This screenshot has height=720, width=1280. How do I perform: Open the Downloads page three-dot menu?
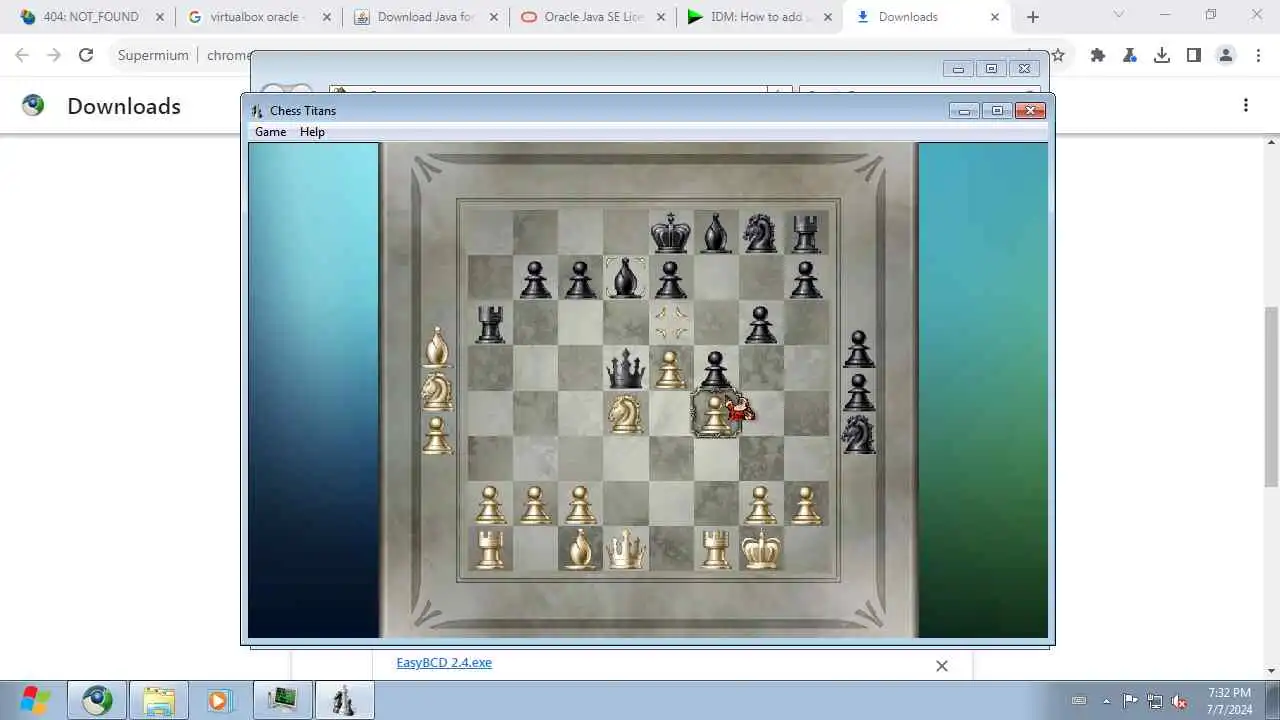[x=1246, y=105]
